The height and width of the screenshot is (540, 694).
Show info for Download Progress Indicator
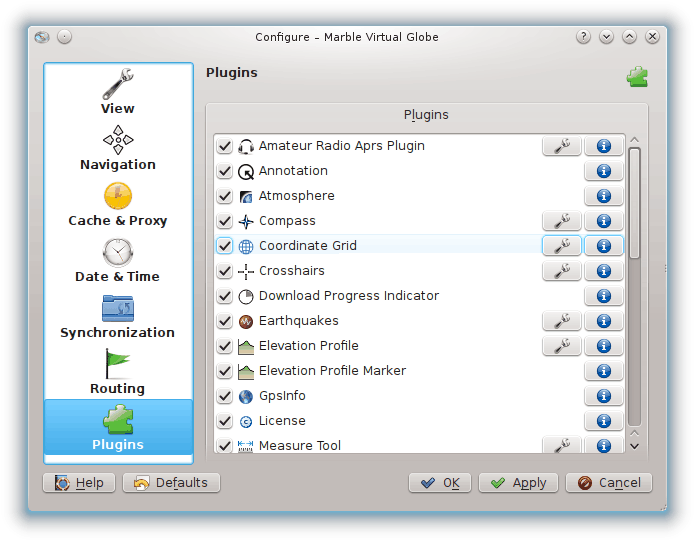pyautogui.click(x=604, y=296)
